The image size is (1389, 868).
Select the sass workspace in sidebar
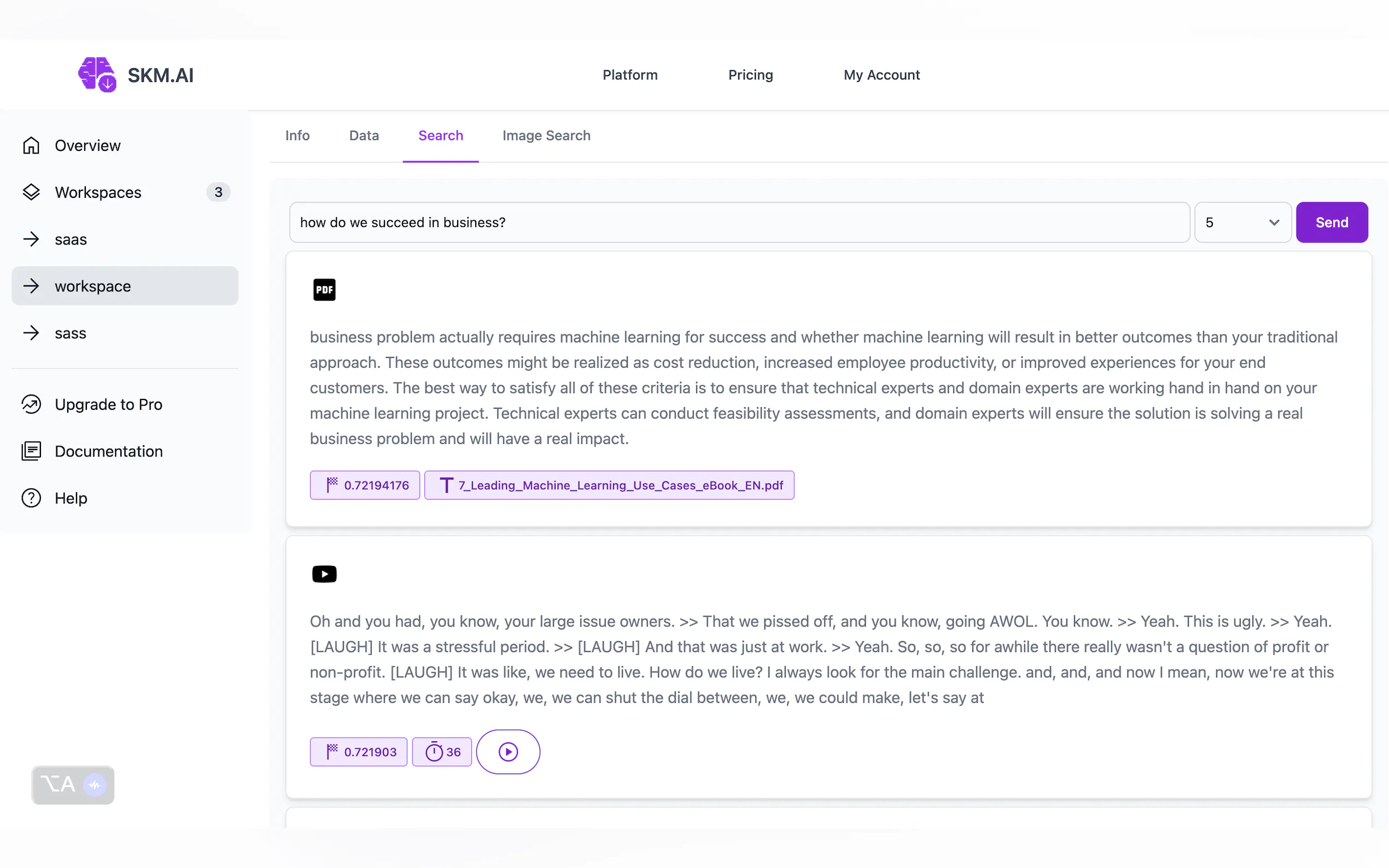tap(71, 333)
